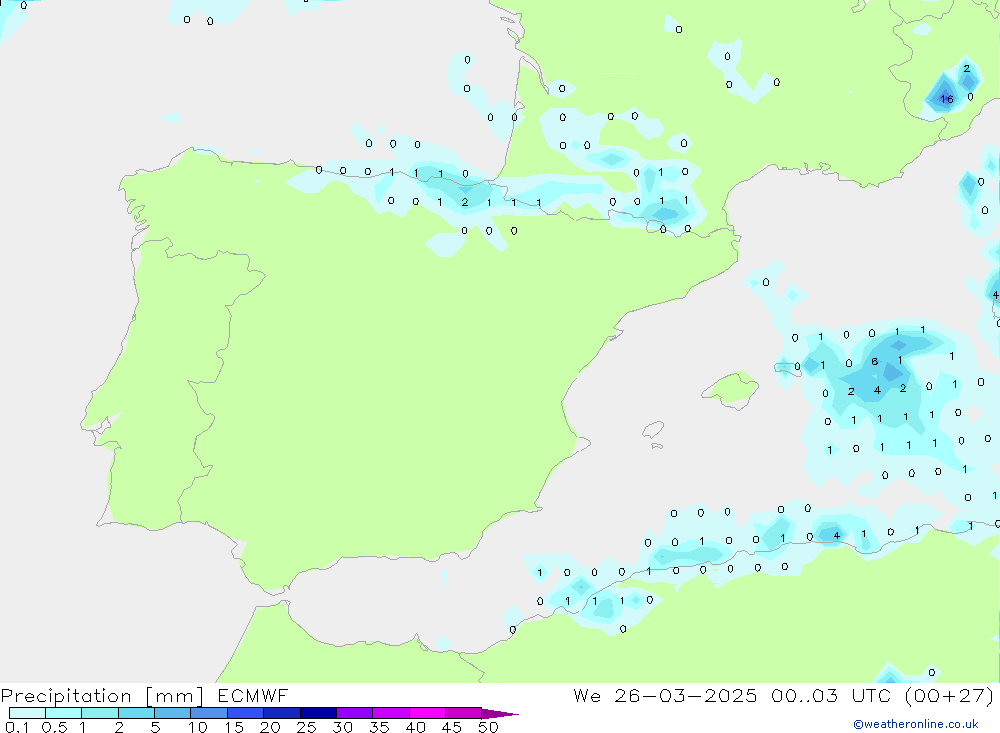The height and width of the screenshot is (733, 1000).
Task: Select the 20–25 mm dark blue swatch
Action: [x=281, y=713]
